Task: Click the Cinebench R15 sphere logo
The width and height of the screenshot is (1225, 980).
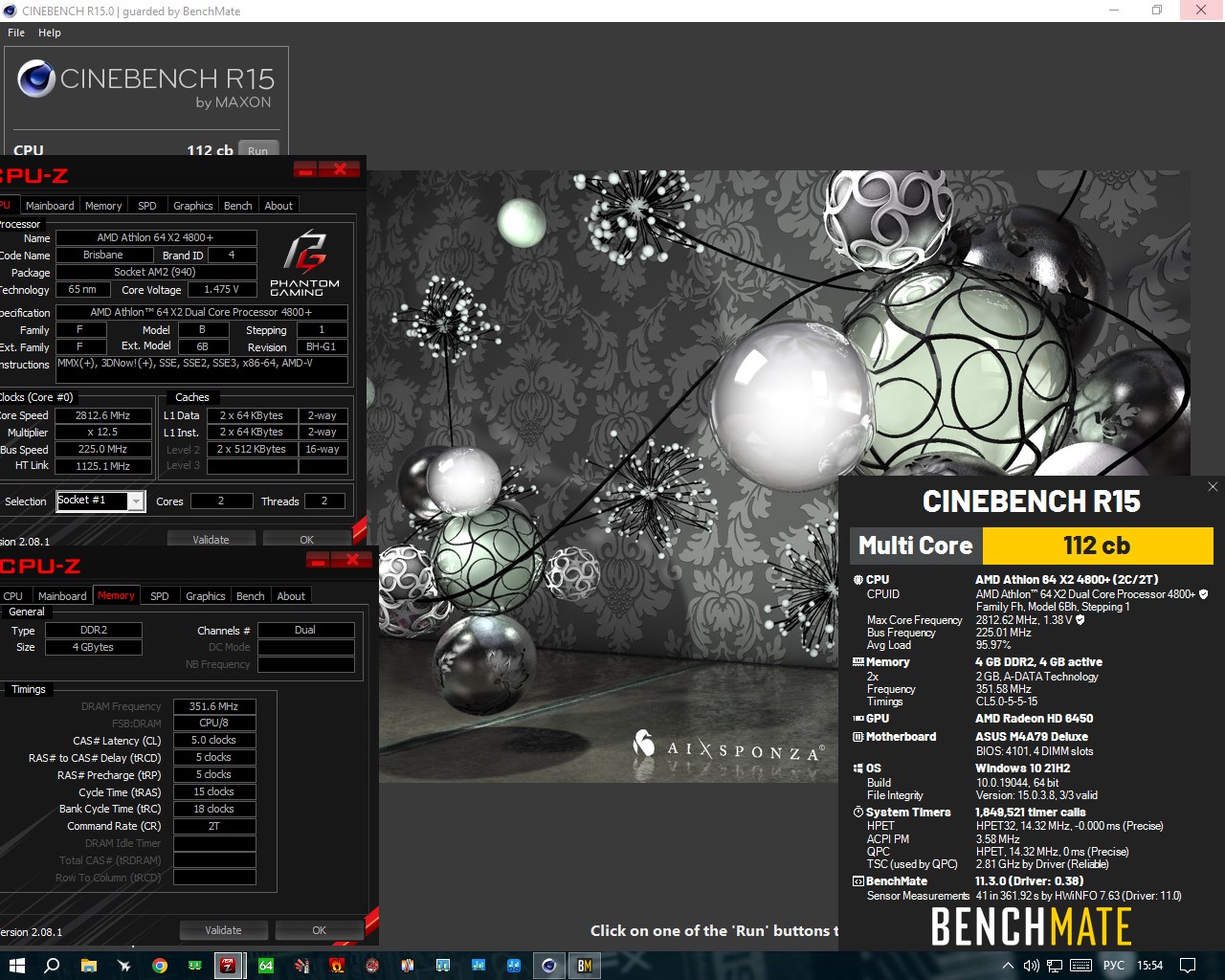Action: 36,78
